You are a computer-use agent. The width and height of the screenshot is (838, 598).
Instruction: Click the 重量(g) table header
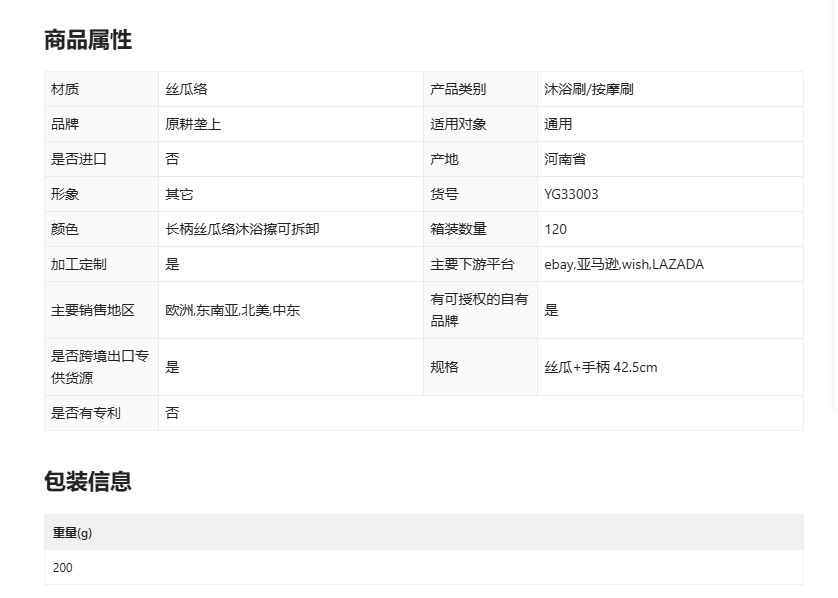click(72, 533)
